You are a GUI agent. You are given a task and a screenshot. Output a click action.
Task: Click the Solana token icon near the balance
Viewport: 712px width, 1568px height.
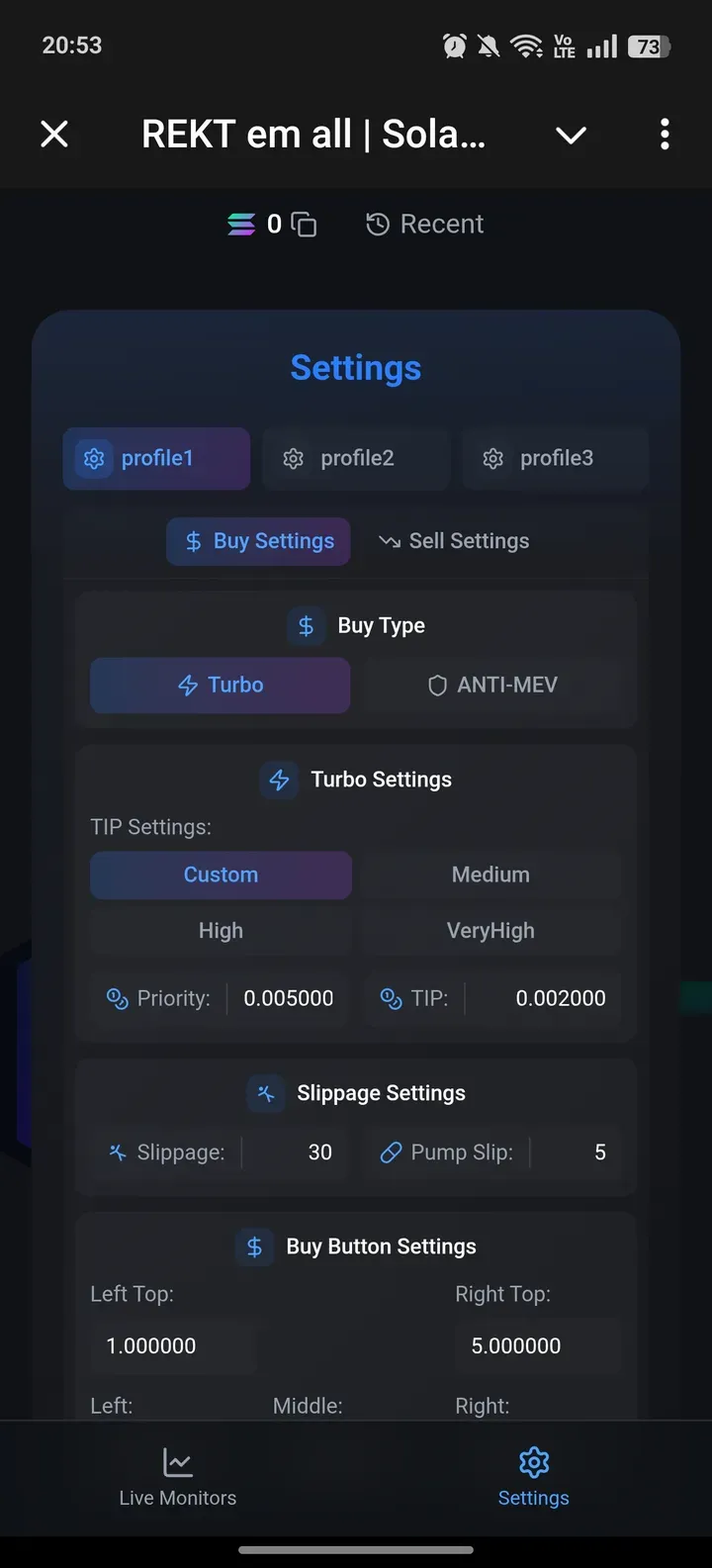(x=241, y=224)
